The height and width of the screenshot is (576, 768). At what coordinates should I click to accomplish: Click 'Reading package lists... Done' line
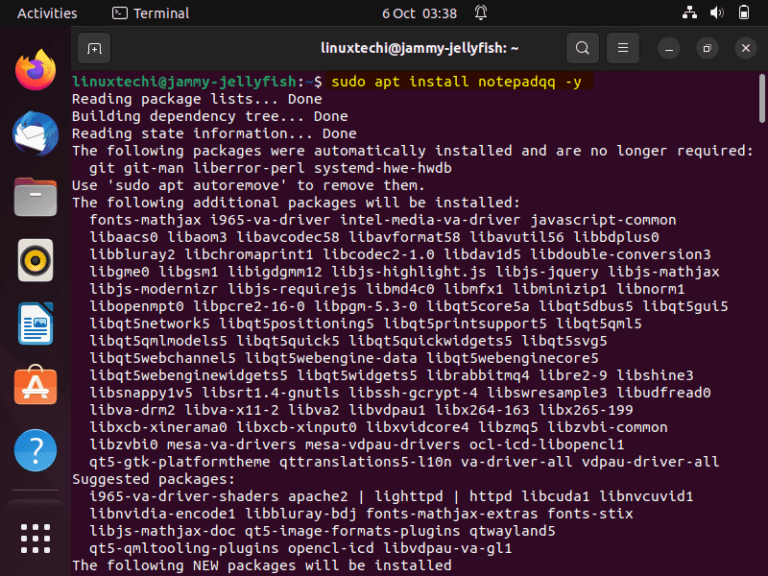coord(197,99)
